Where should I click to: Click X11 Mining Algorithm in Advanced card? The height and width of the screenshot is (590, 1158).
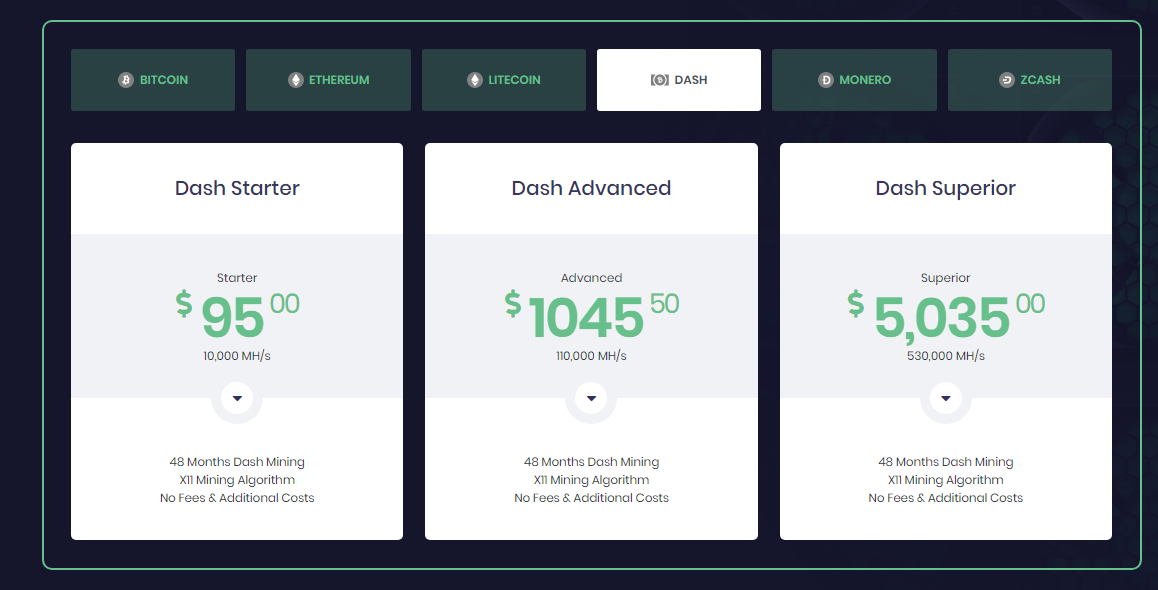click(591, 480)
